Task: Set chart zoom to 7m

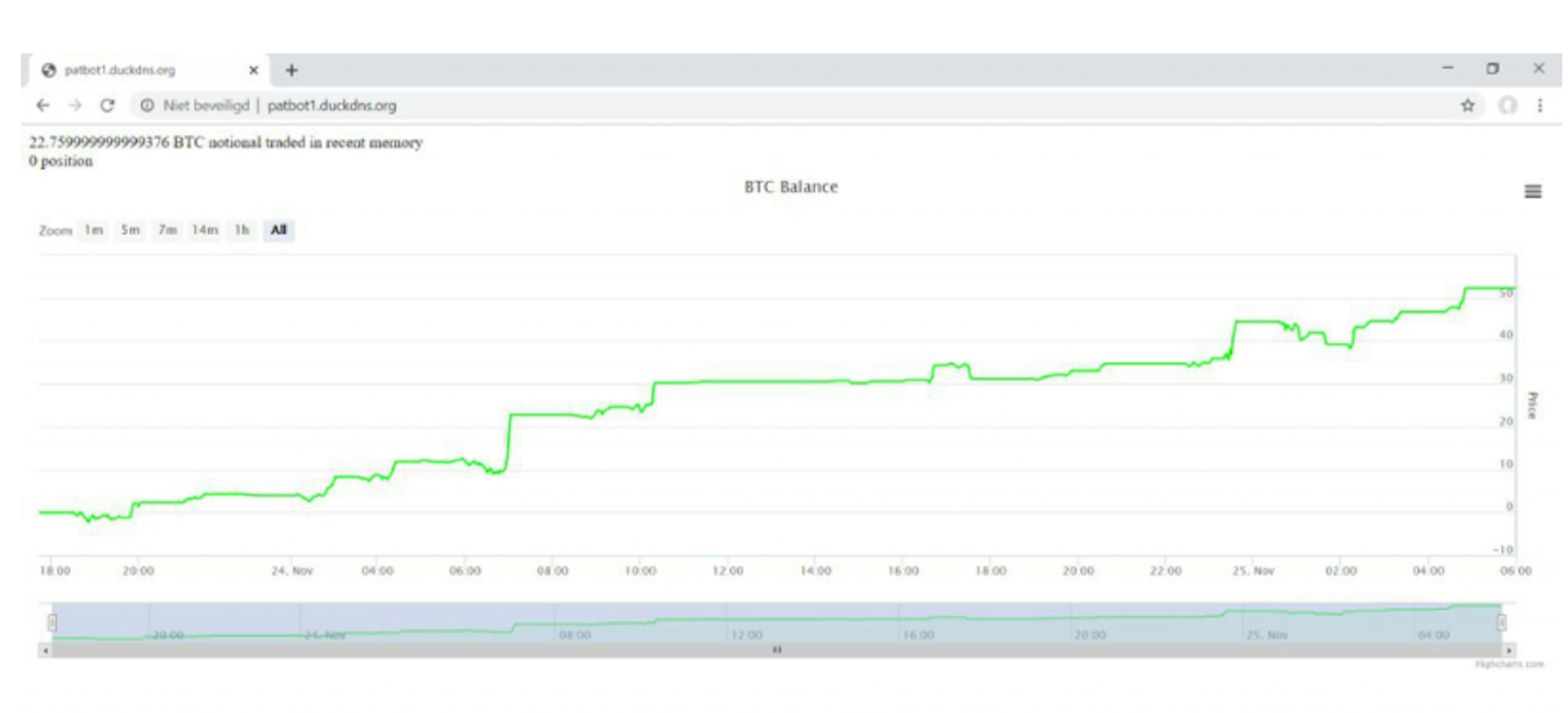Action: 167,230
